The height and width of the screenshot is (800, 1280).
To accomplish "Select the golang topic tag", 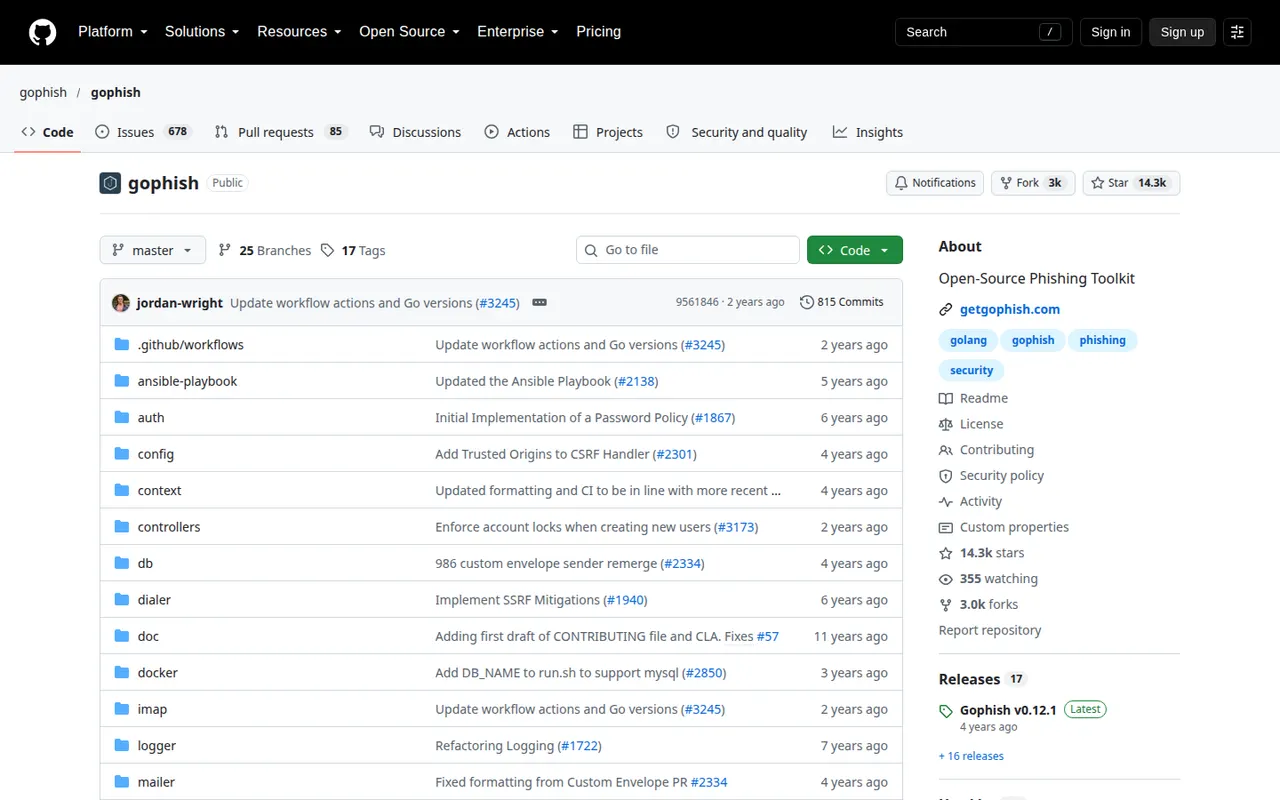I will (968, 340).
